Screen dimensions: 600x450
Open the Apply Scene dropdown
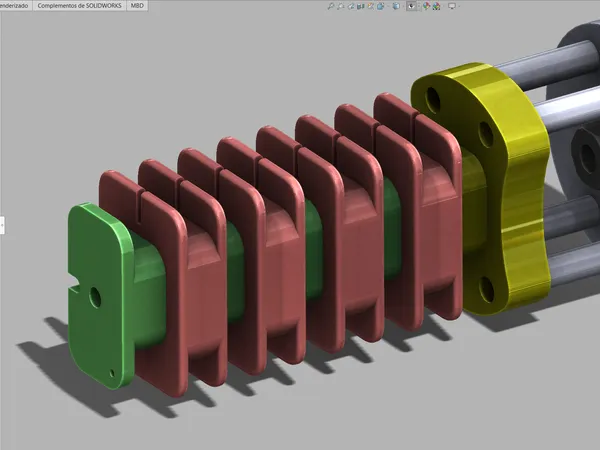click(x=439, y=5)
